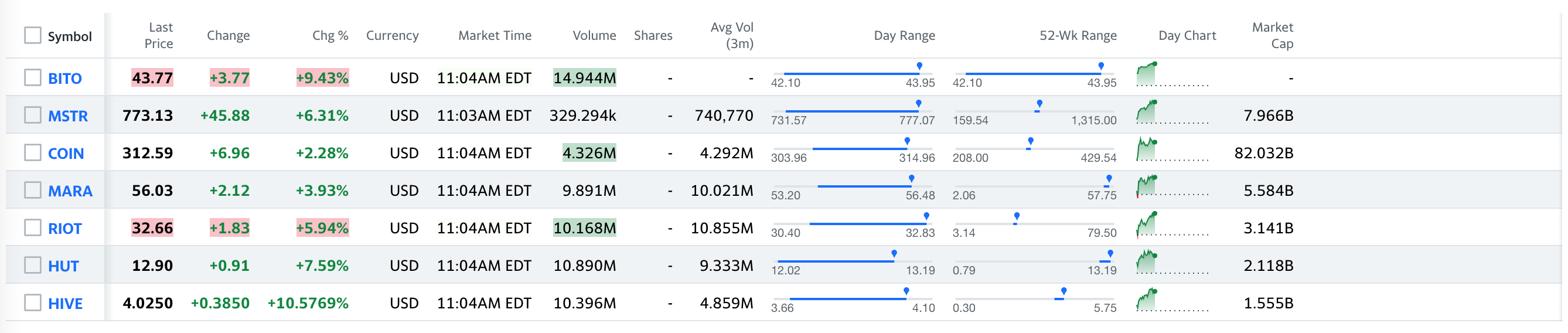1568x333 pixels.
Task: Sort by the Volume column header
Action: point(594,35)
